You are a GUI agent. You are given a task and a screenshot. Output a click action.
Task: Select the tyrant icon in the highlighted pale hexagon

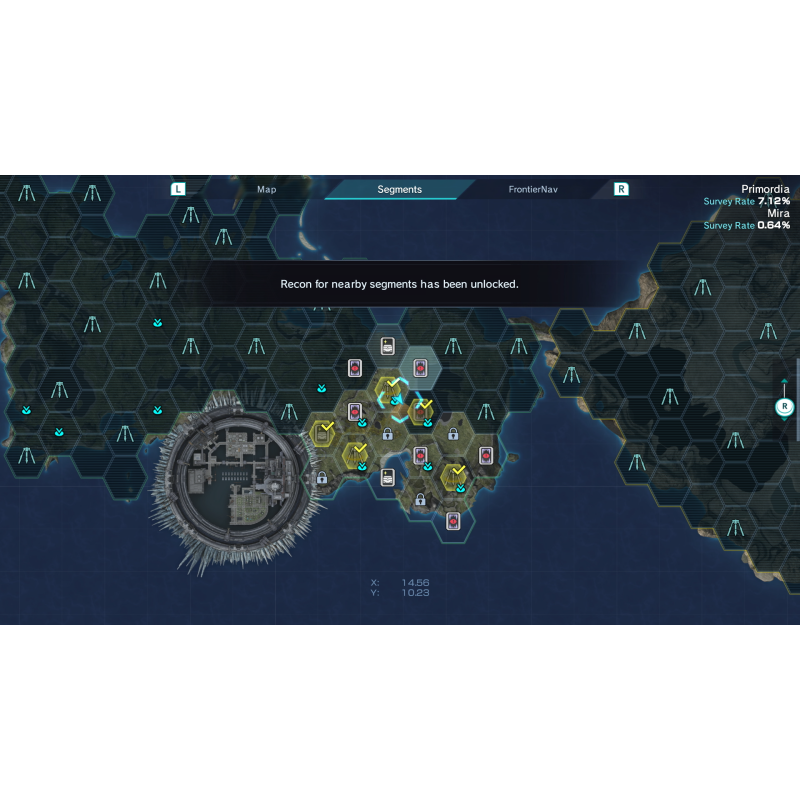420,367
